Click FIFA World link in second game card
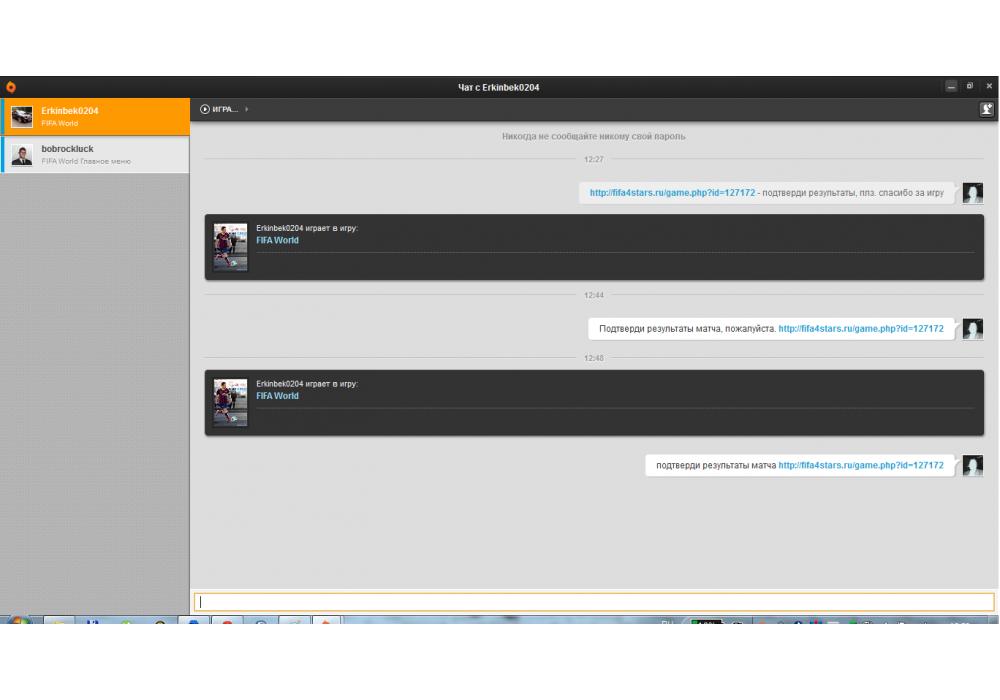Image resolution: width=1000 pixels, height=700 pixels. 277,396
